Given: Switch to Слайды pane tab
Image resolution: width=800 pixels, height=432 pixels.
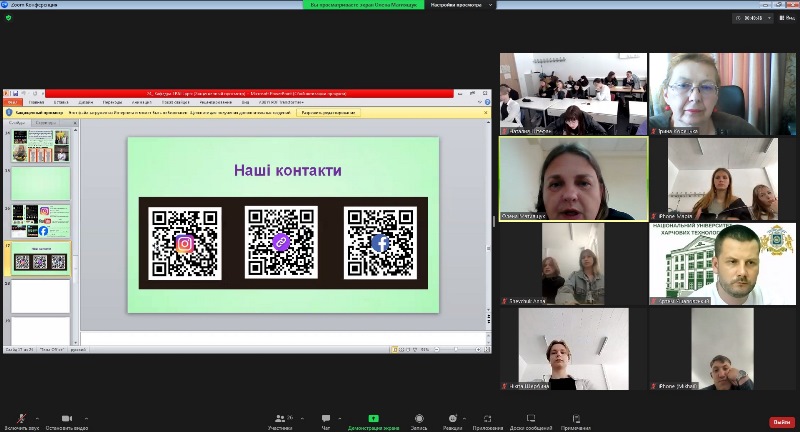Looking at the screenshot, I should pos(17,122).
